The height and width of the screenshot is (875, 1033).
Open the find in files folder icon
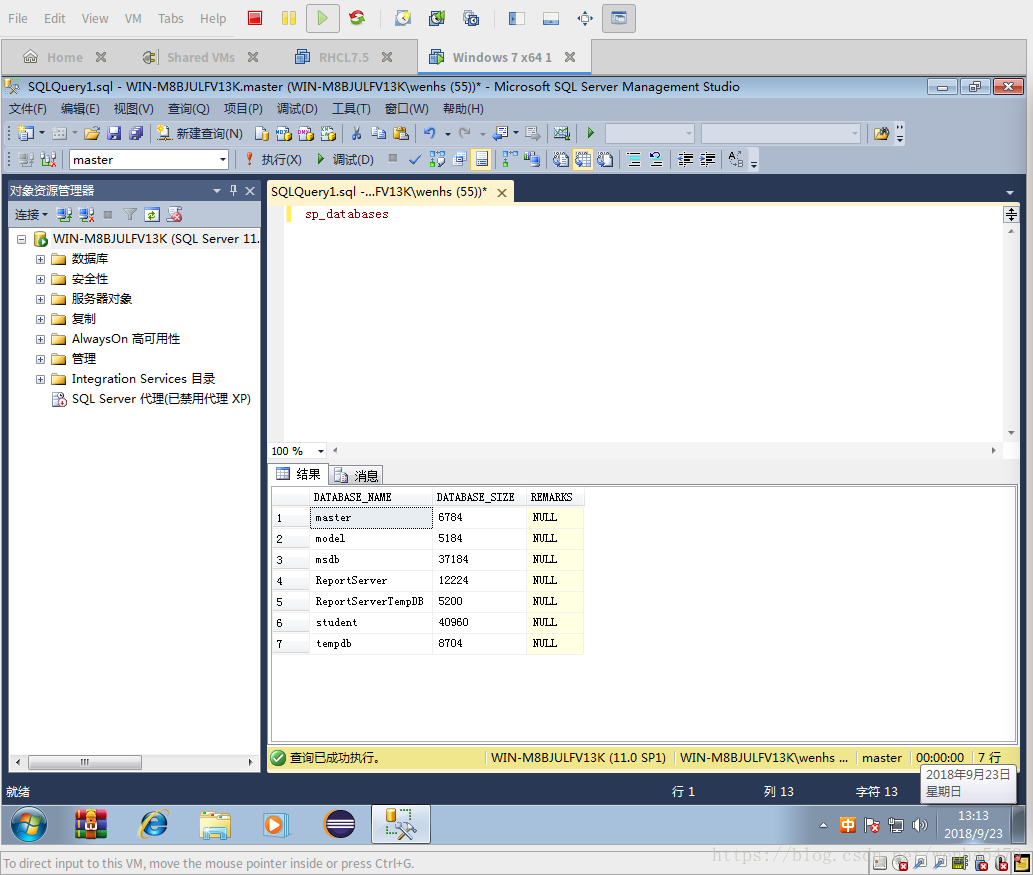tap(881, 134)
